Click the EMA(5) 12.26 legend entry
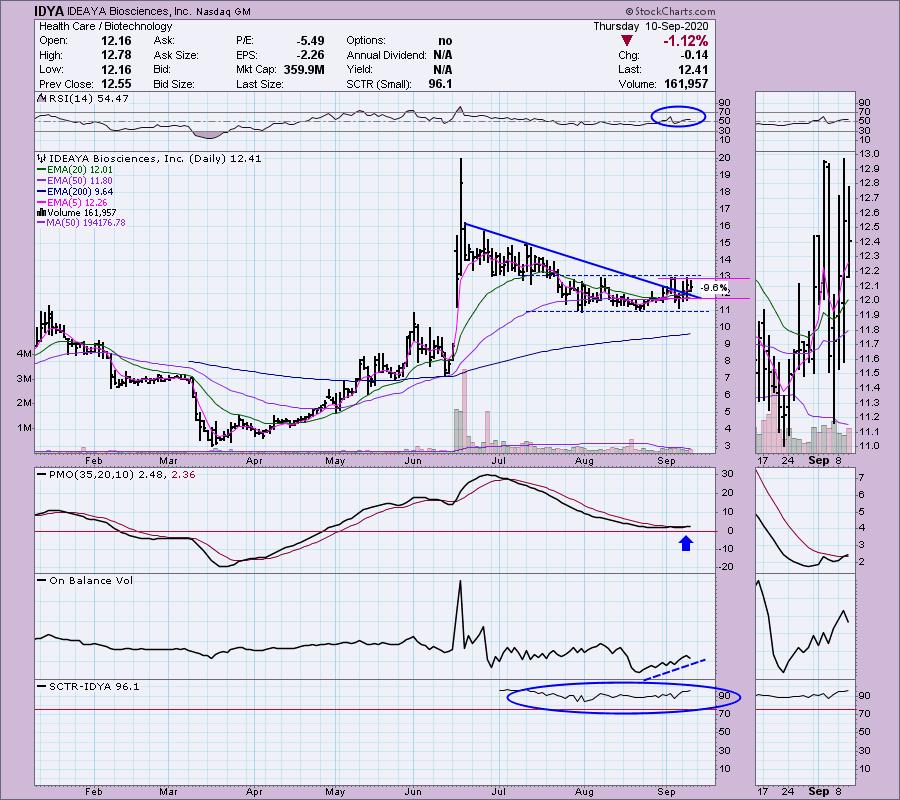Viewport: 900px width, 800px height. pyautogui.click(x=72, y=203)
